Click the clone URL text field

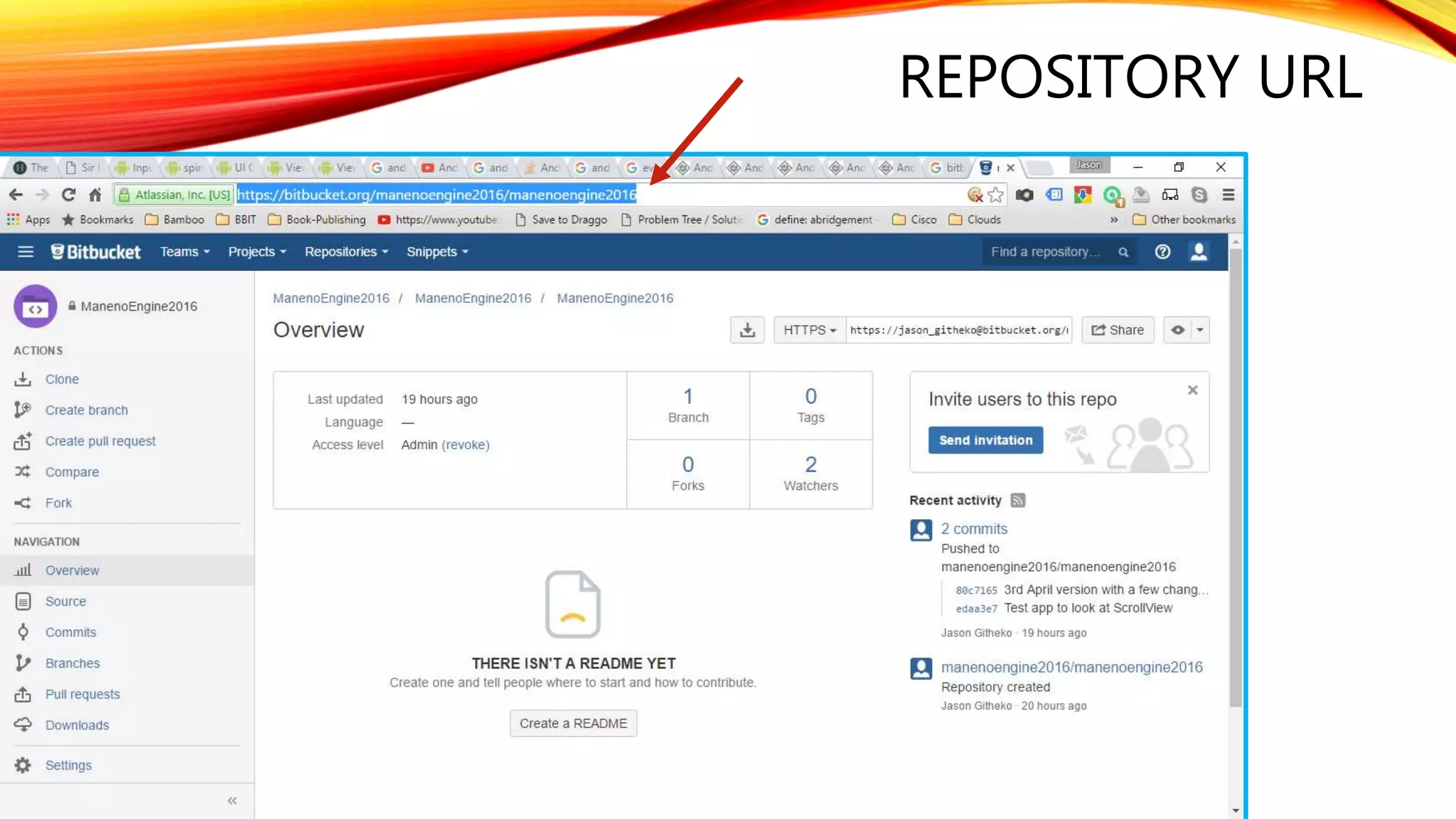coord(958,330)
